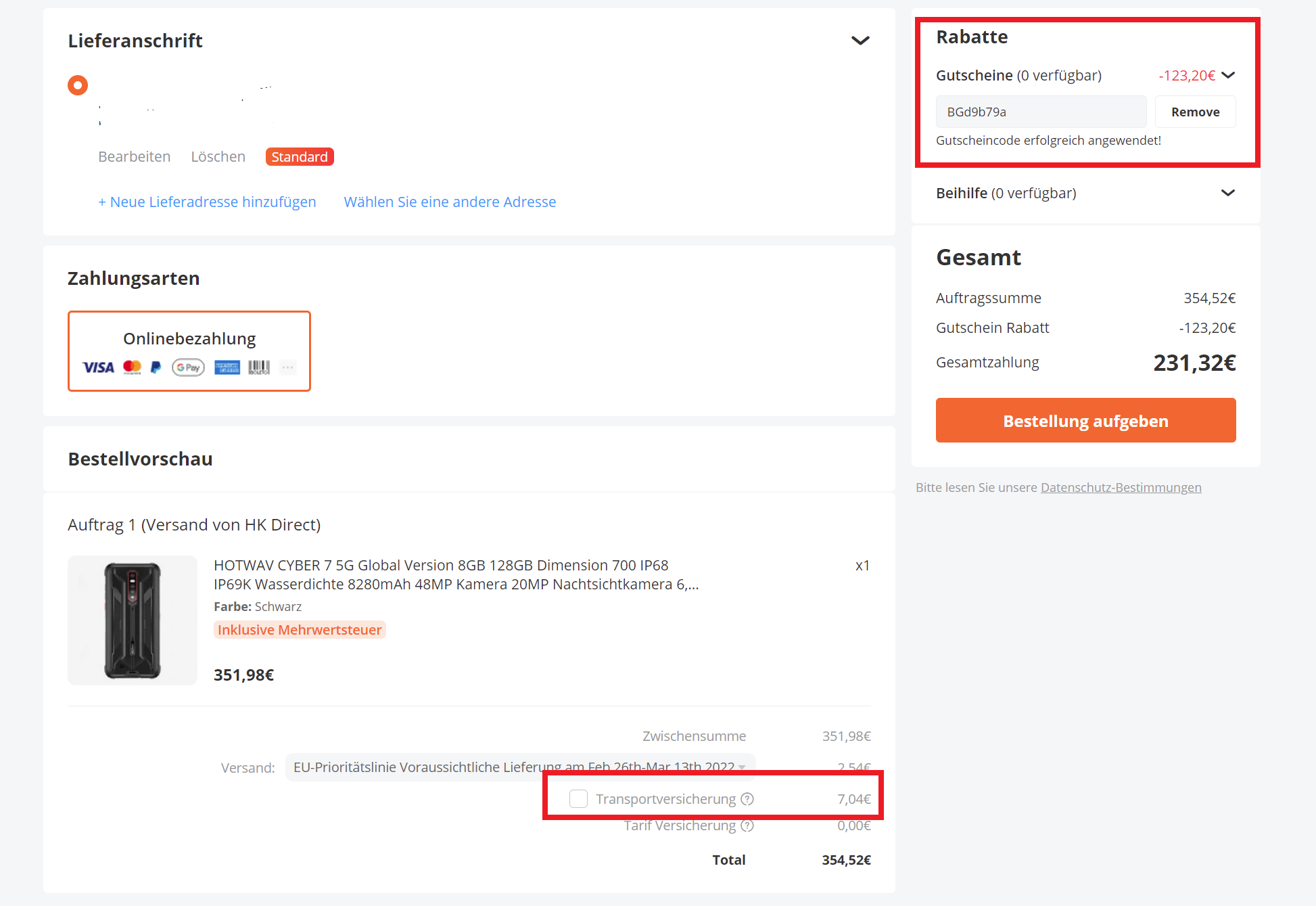Open Wählen Sie eine andere Adresse
This screenshot has height=906, width=1316.
pos(450,202)
